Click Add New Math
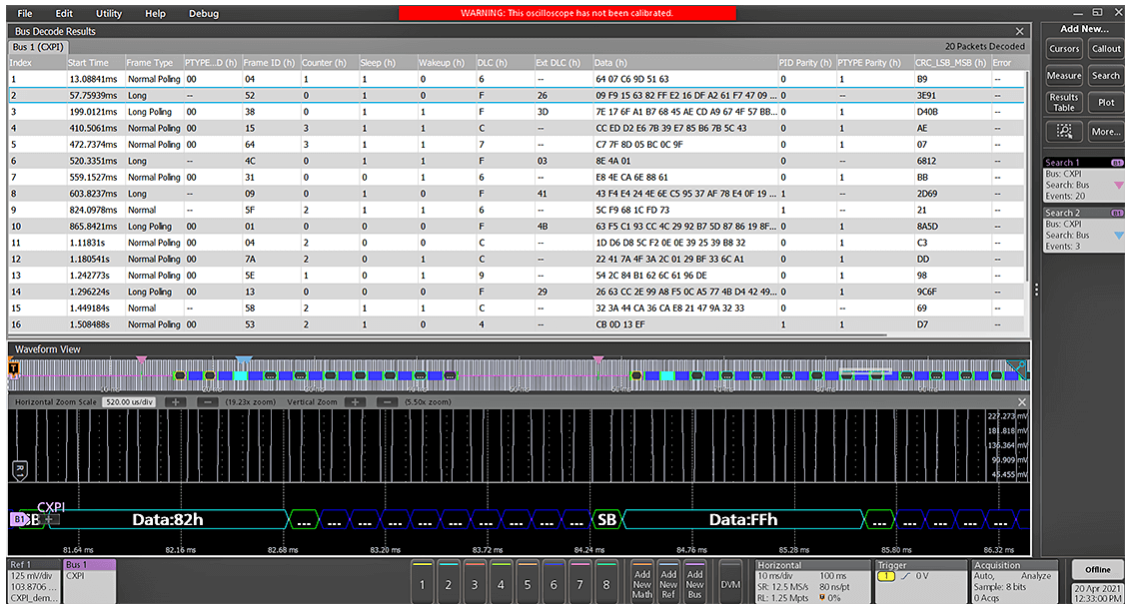The image size is (1128, 607). tap(642, 582)
